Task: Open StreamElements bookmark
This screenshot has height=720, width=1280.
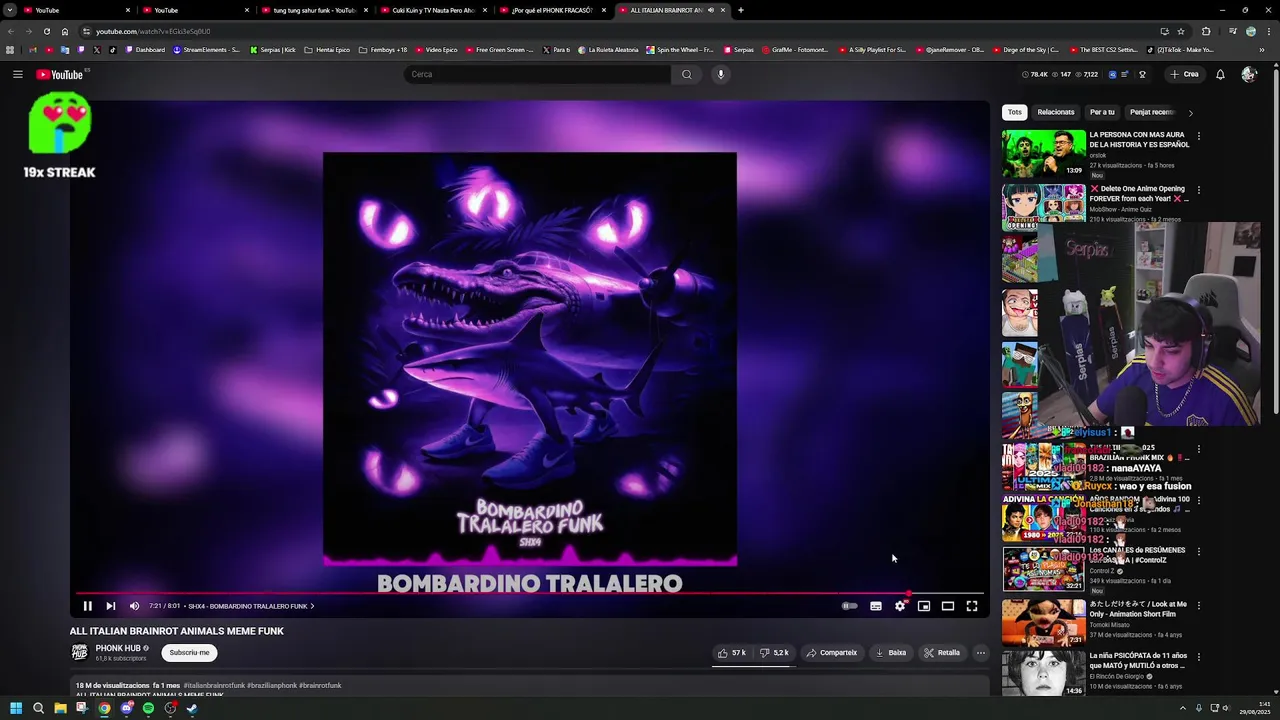Action: (207, 49)
